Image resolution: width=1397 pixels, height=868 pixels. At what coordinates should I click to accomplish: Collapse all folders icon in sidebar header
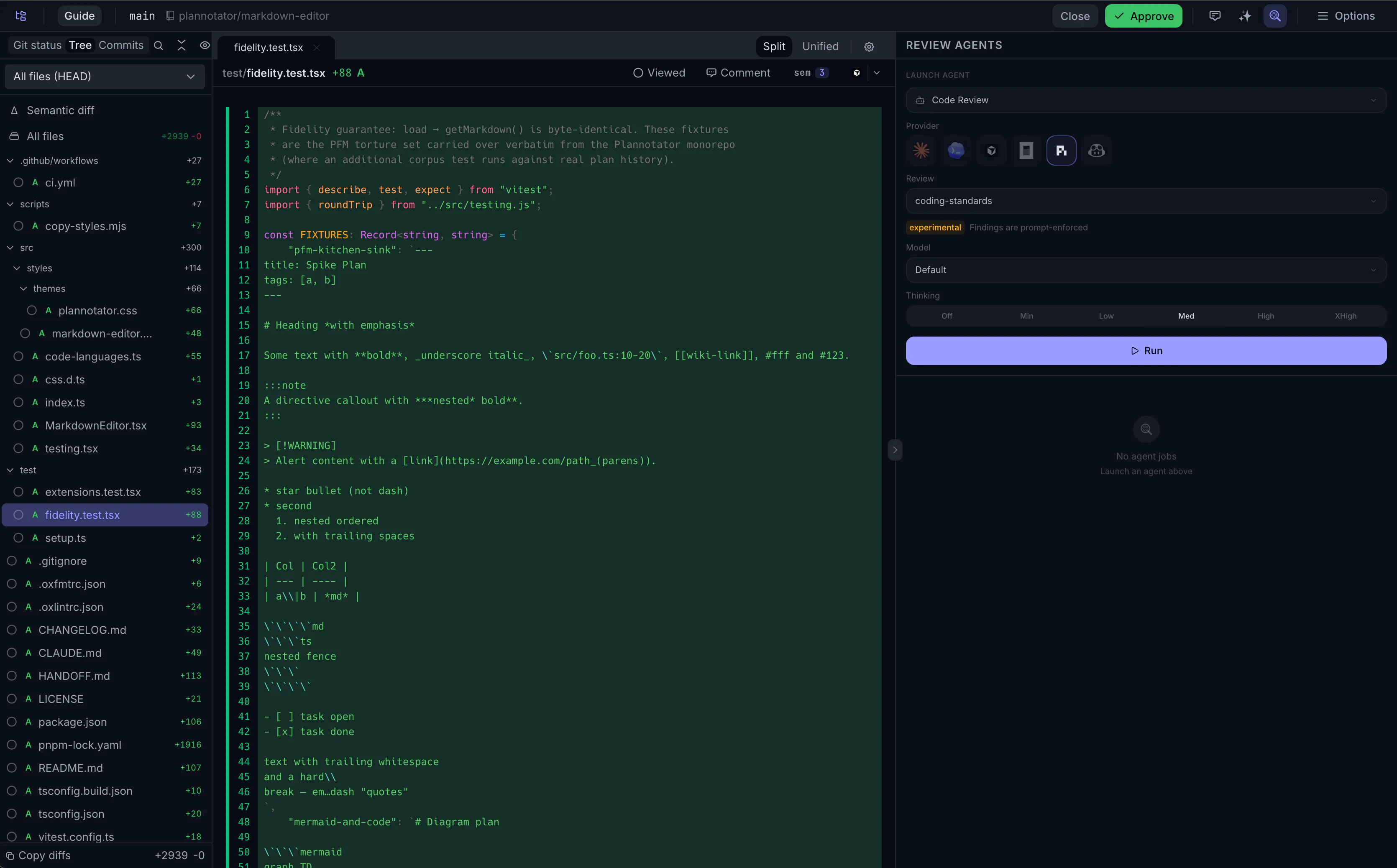[182, 45]
